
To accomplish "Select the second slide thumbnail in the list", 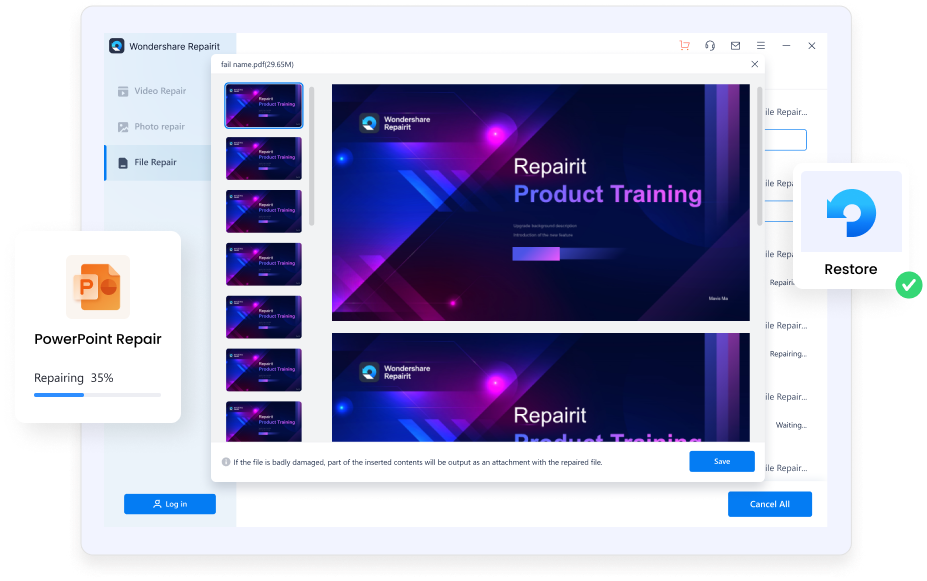I will (264, 158).
